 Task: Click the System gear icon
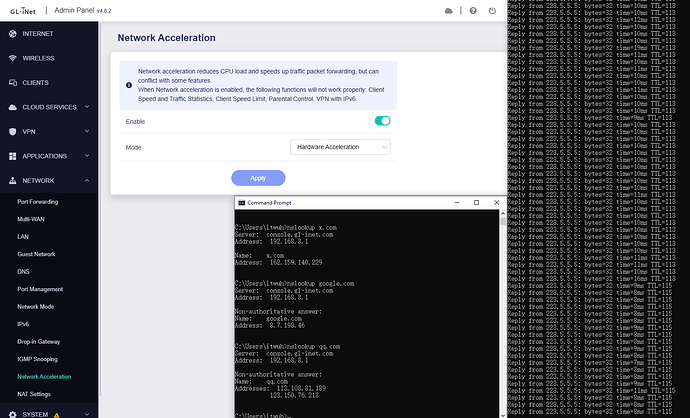click(x=12, y=413)
